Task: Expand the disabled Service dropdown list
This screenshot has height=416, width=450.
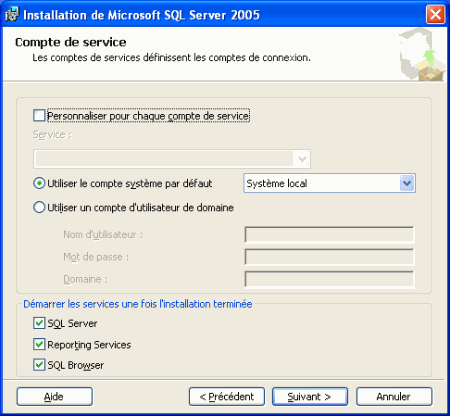Action: (302, 159)
